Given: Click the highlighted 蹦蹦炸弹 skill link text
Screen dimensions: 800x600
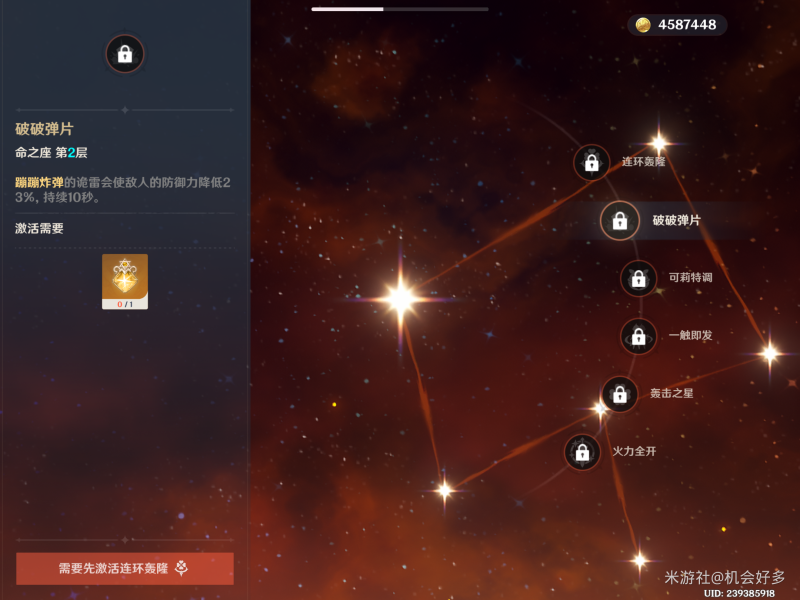Looking at the screenshot, I should coord(39,183).
